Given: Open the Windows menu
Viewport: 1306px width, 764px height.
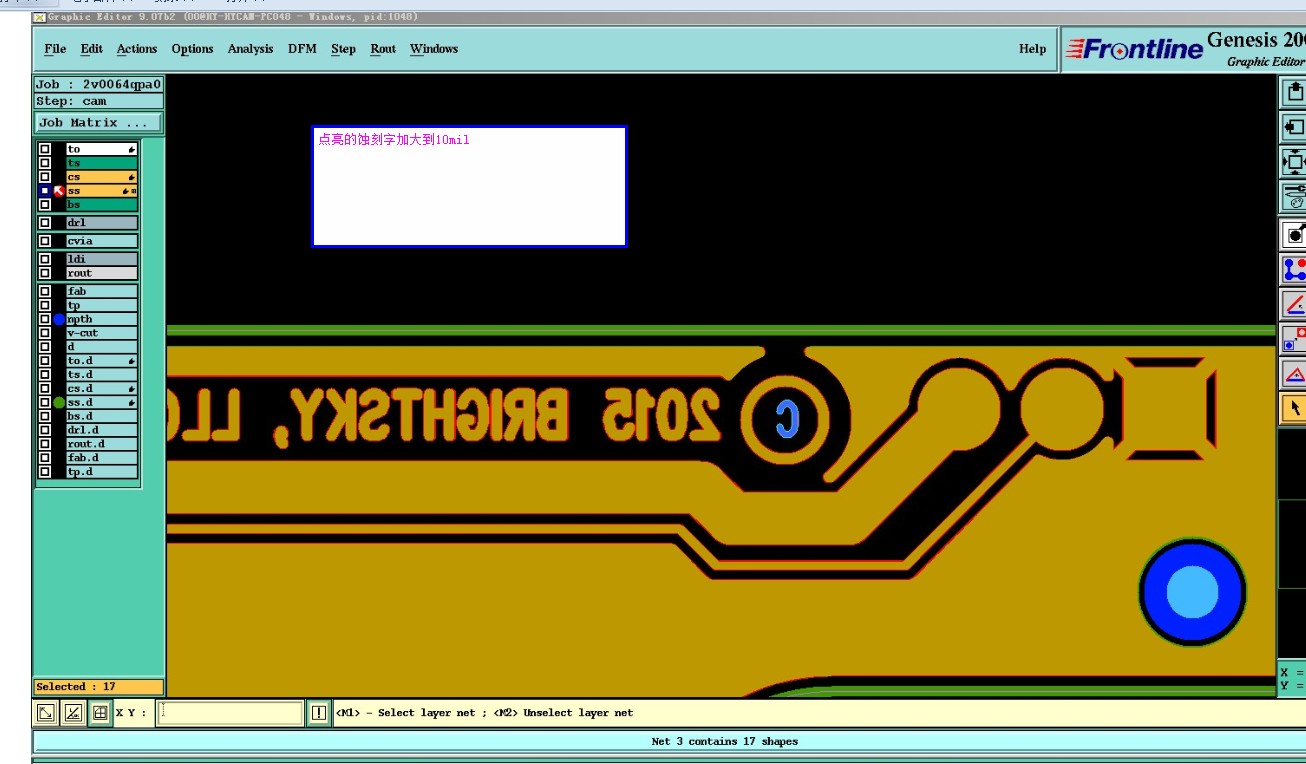Looking at the screenshot, I should coord(434,49).
